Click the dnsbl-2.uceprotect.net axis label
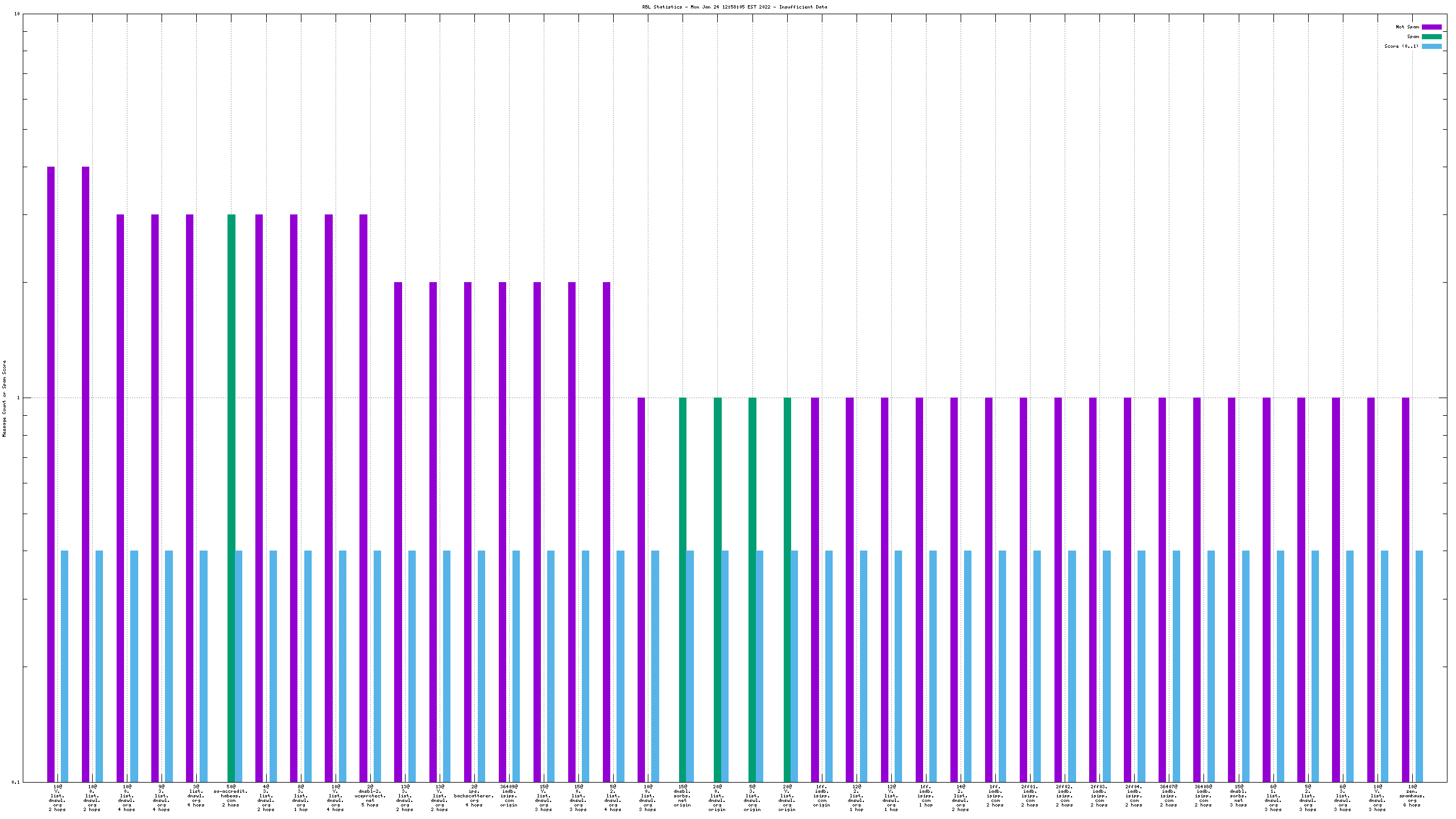 tap(370, 796)
